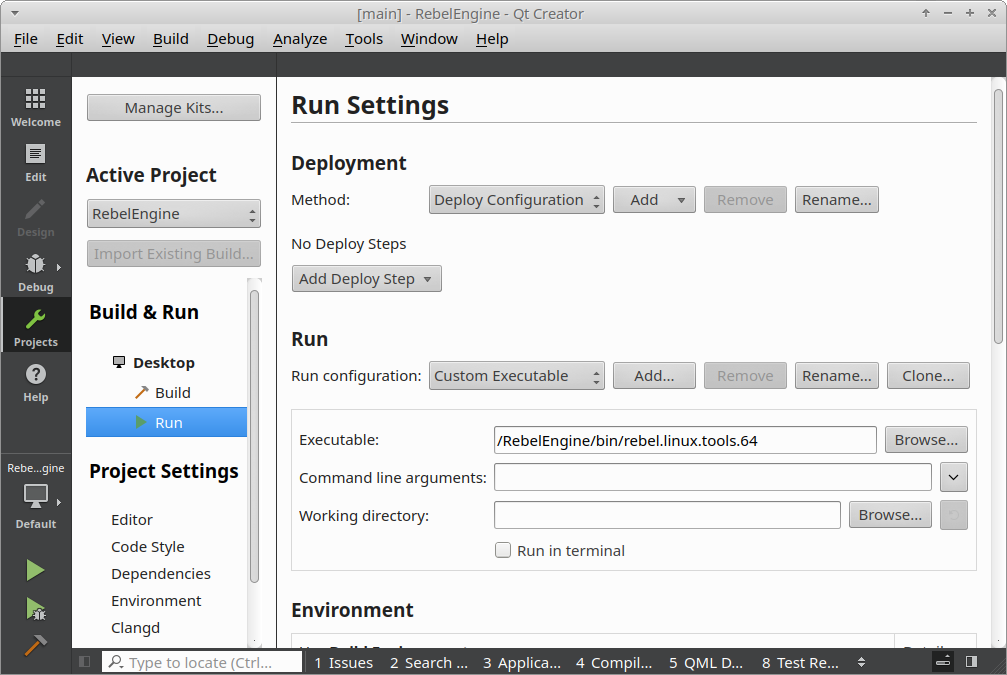Open the 1 Issues output pane

click(x=344, y=662)
